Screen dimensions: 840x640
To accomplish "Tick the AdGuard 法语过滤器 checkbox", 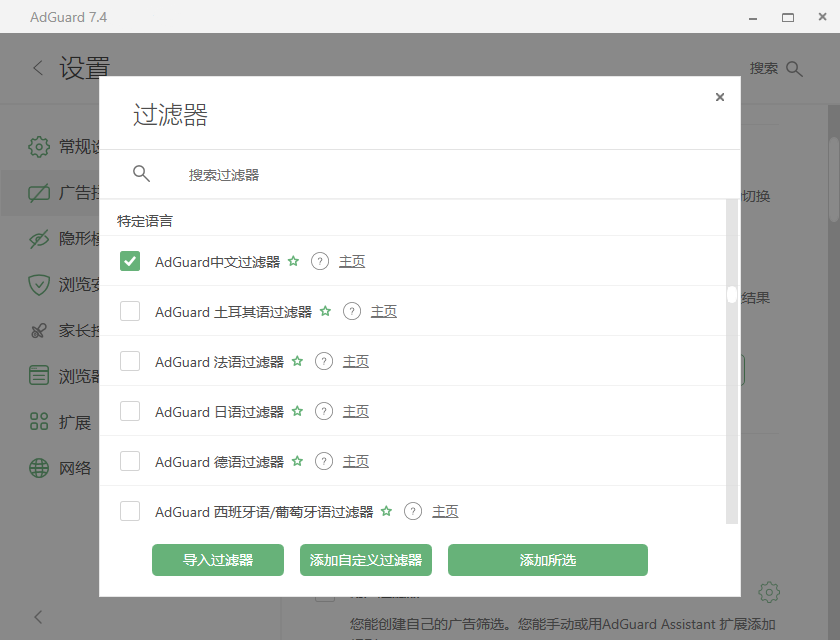I will point(130,361).
